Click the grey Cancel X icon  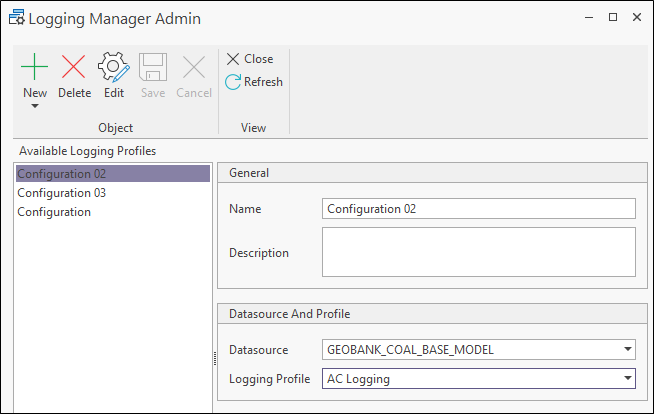tap(194, 68)
